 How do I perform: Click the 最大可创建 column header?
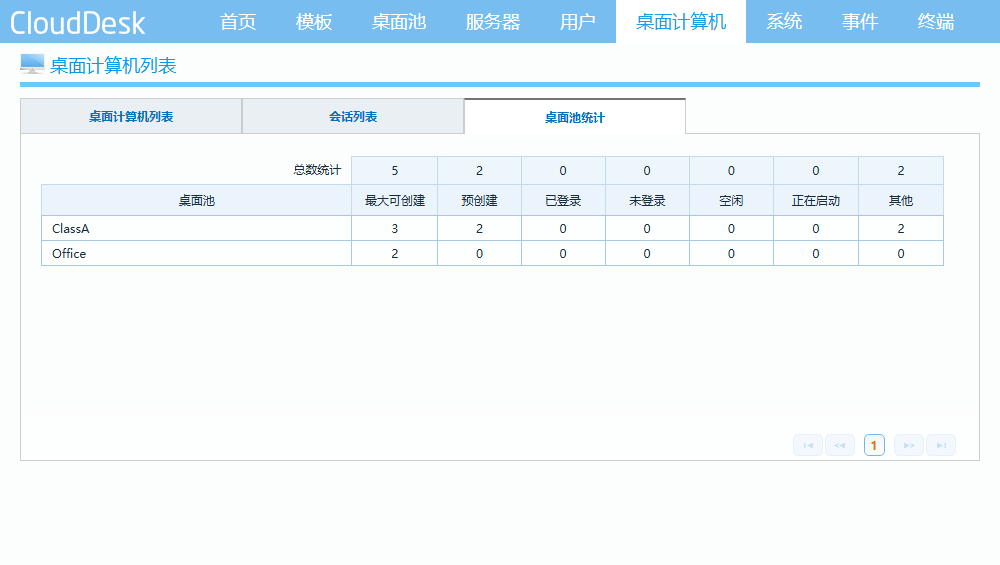pyautogui.click(x=395, y=200)
